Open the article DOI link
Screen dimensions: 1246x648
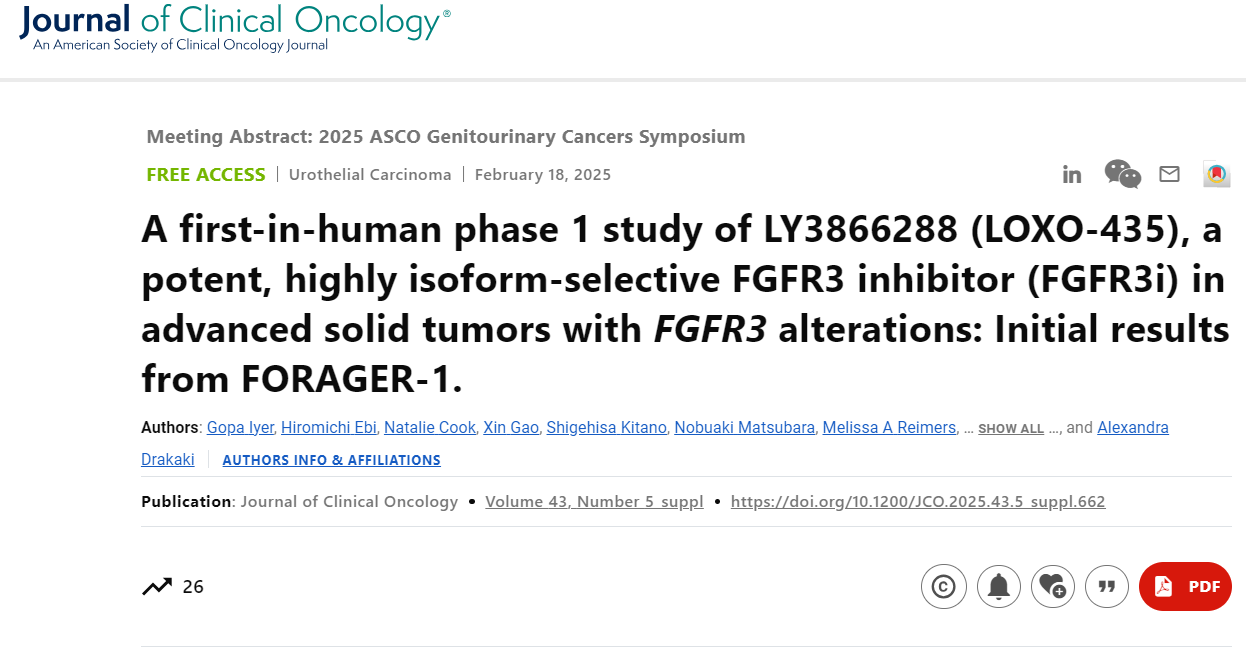[x=918, y=502]
